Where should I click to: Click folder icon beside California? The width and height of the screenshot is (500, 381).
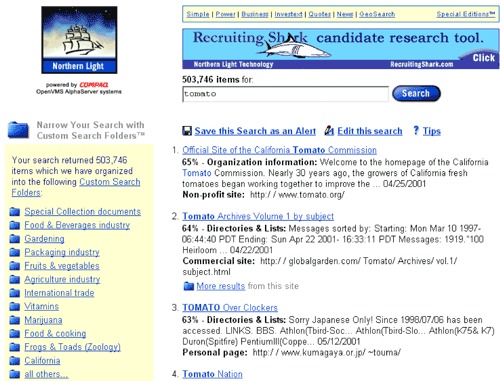coord(15,361)
